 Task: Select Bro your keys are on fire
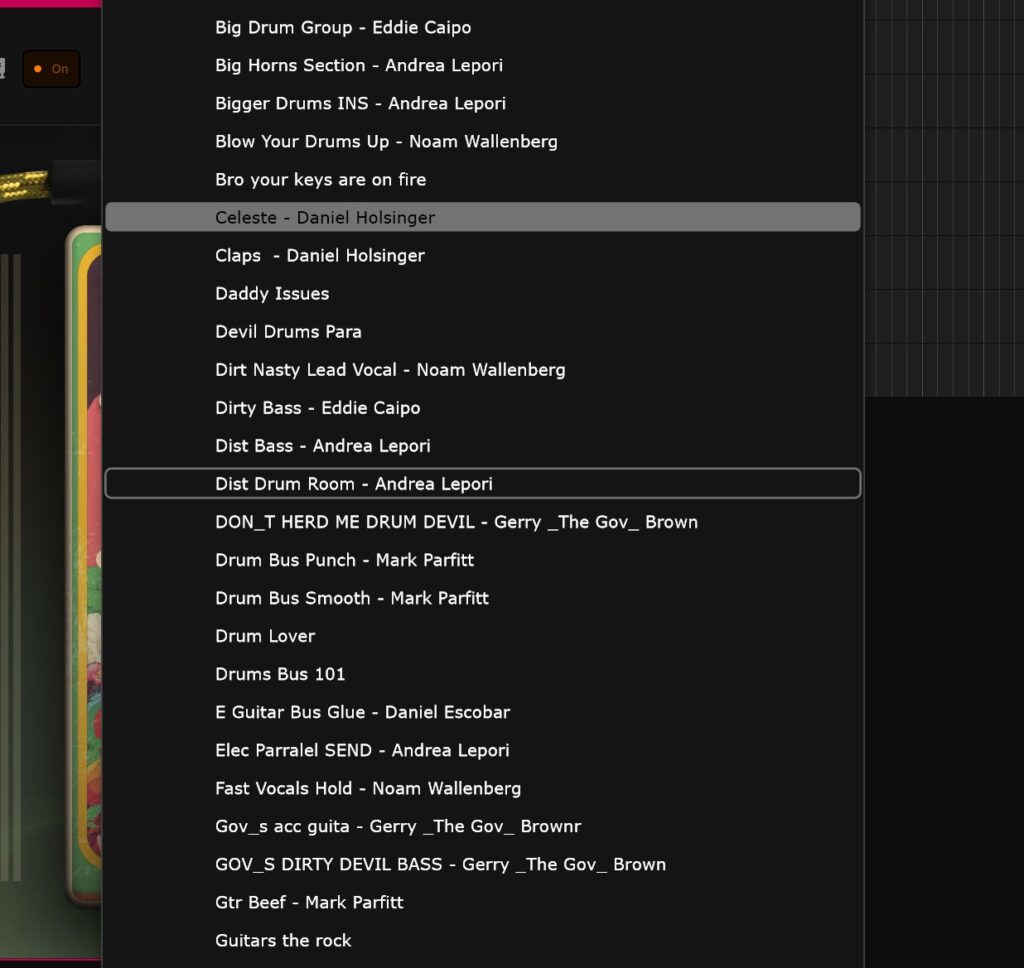tap(320, 180)
